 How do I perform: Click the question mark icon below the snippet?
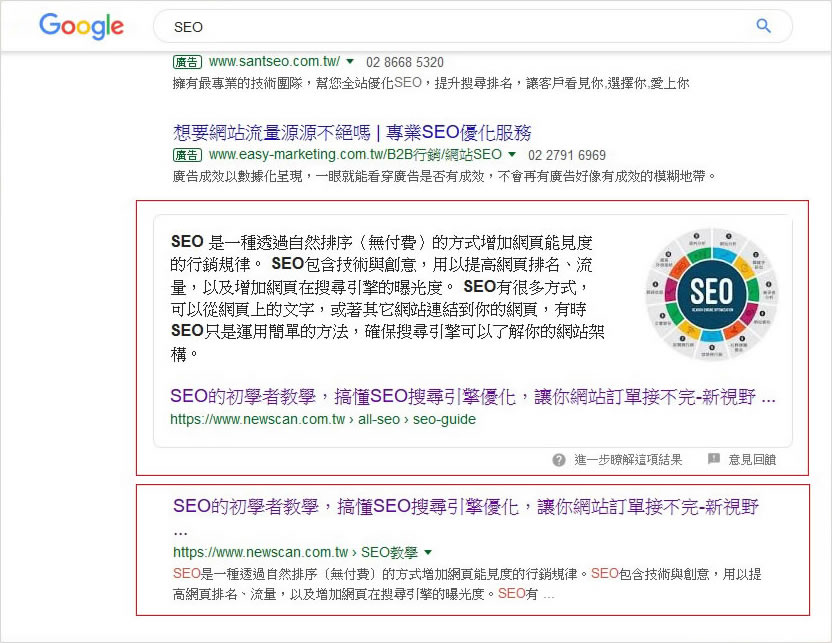(x=559, y=460)
